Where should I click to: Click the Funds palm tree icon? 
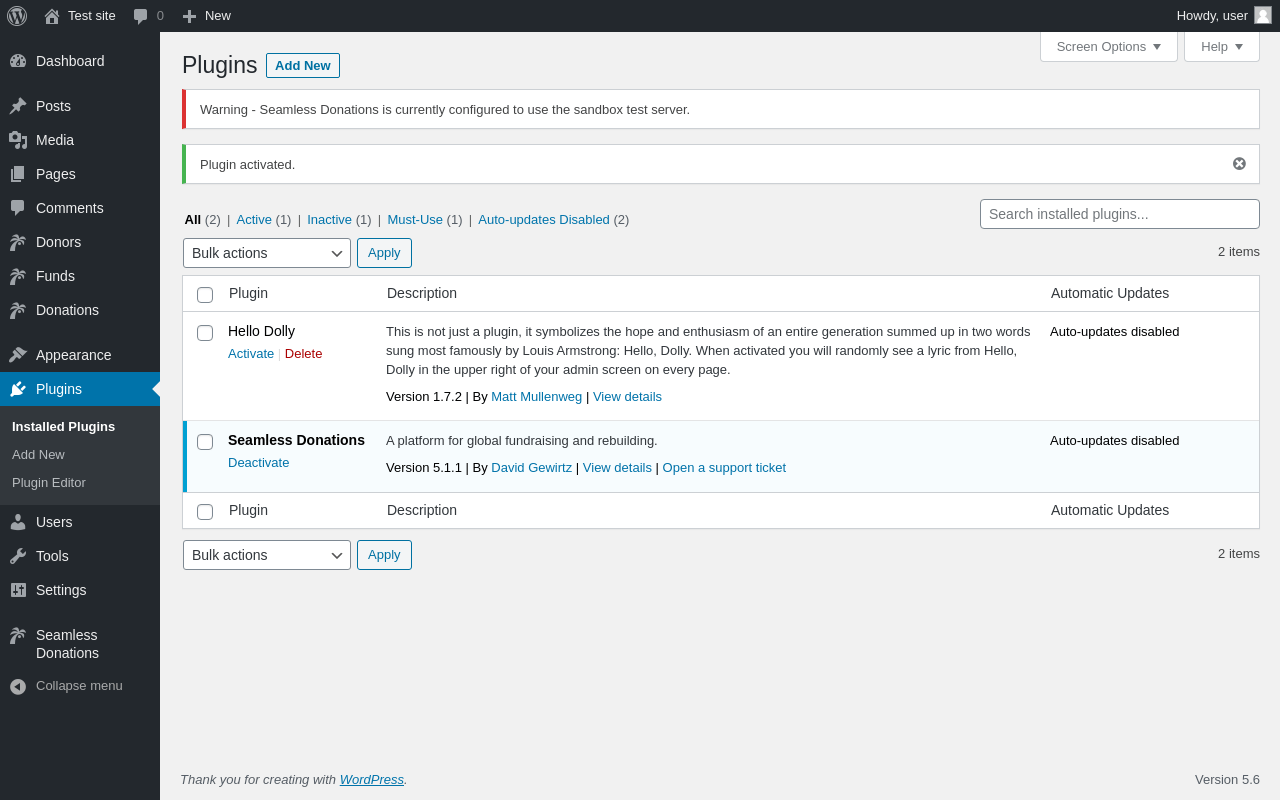(18, 276)
